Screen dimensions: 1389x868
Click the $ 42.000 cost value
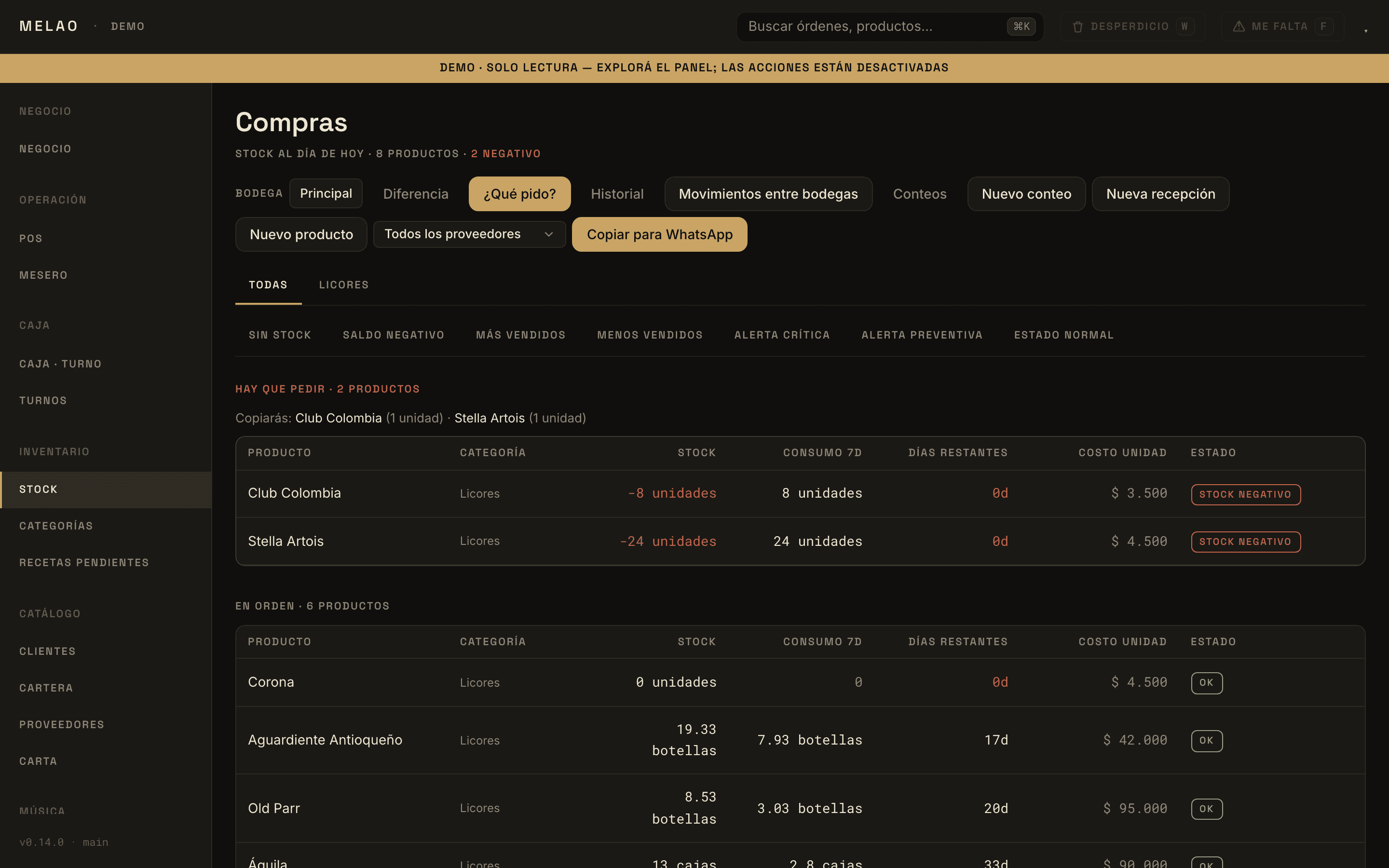(x=1135, y=740)
